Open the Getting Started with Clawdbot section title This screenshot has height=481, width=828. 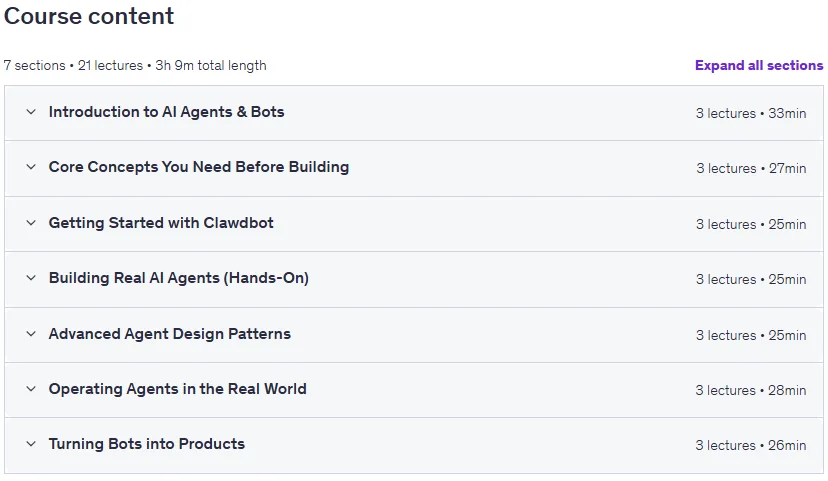161,223
